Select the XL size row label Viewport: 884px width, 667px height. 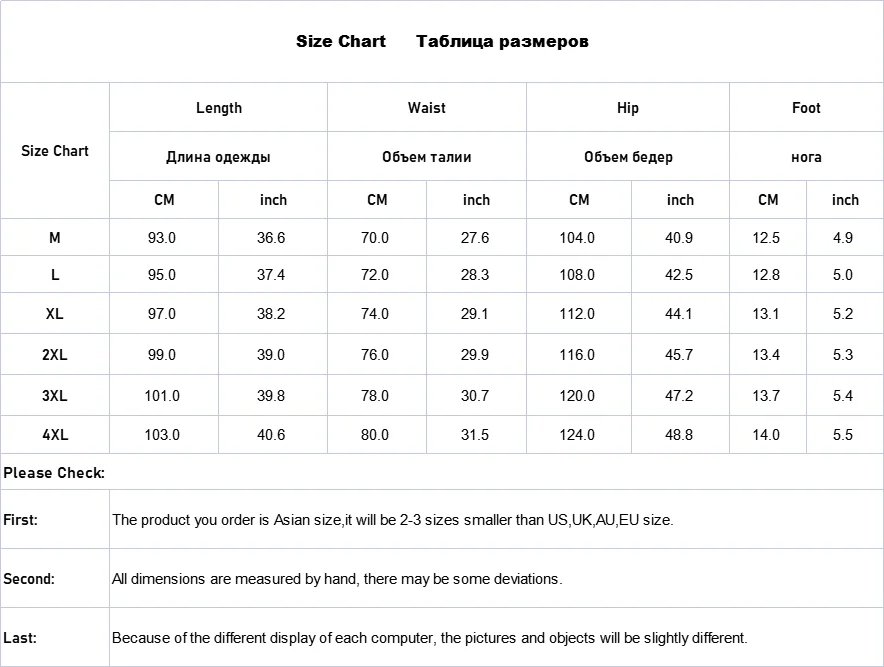[54, 314]
